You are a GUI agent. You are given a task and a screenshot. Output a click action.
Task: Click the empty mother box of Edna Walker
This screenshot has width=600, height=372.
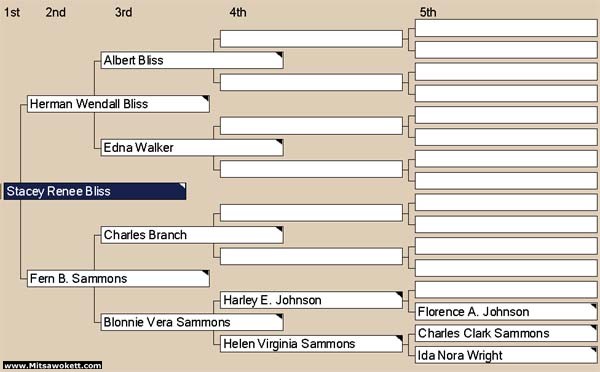311,169
